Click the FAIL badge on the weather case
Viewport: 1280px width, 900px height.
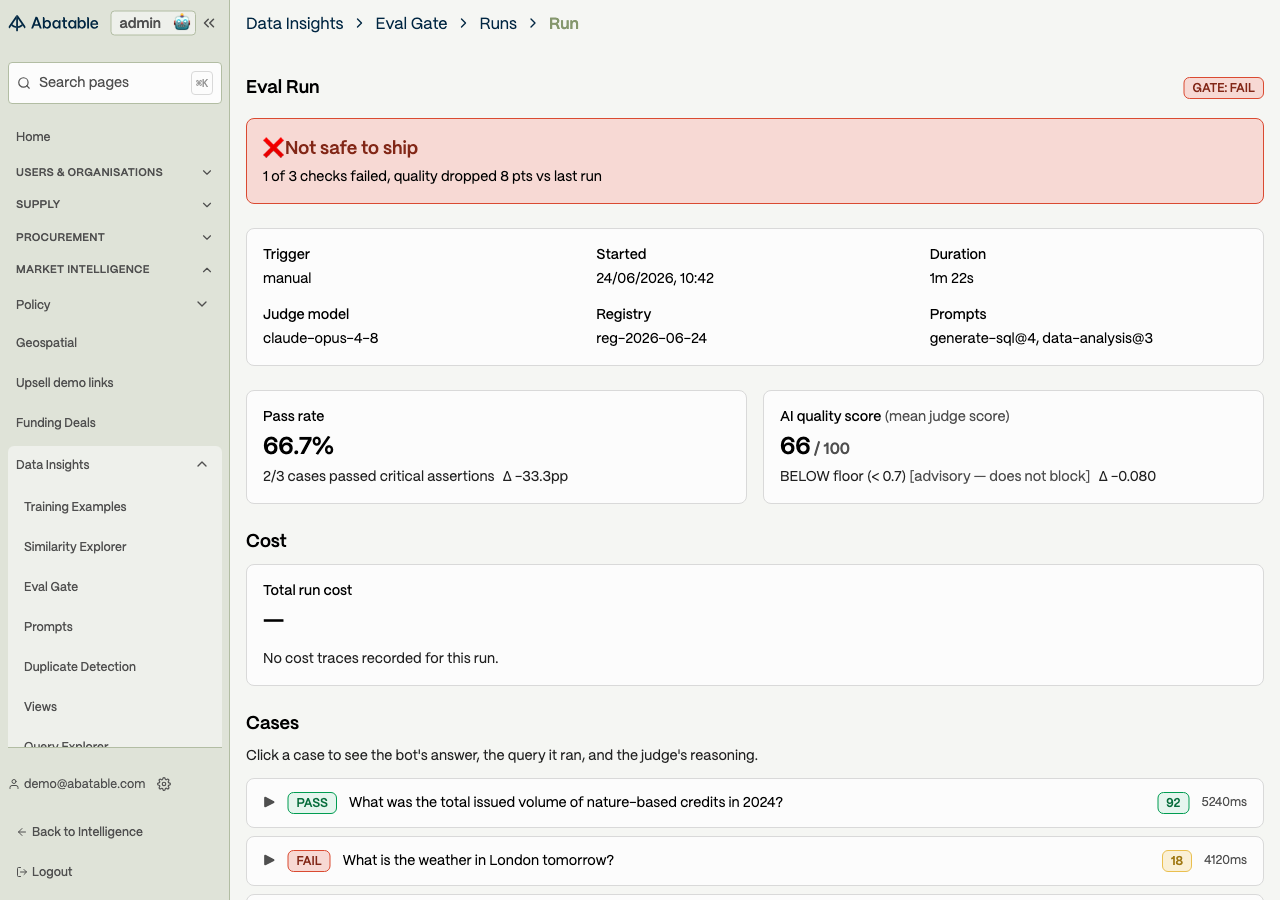309,860
